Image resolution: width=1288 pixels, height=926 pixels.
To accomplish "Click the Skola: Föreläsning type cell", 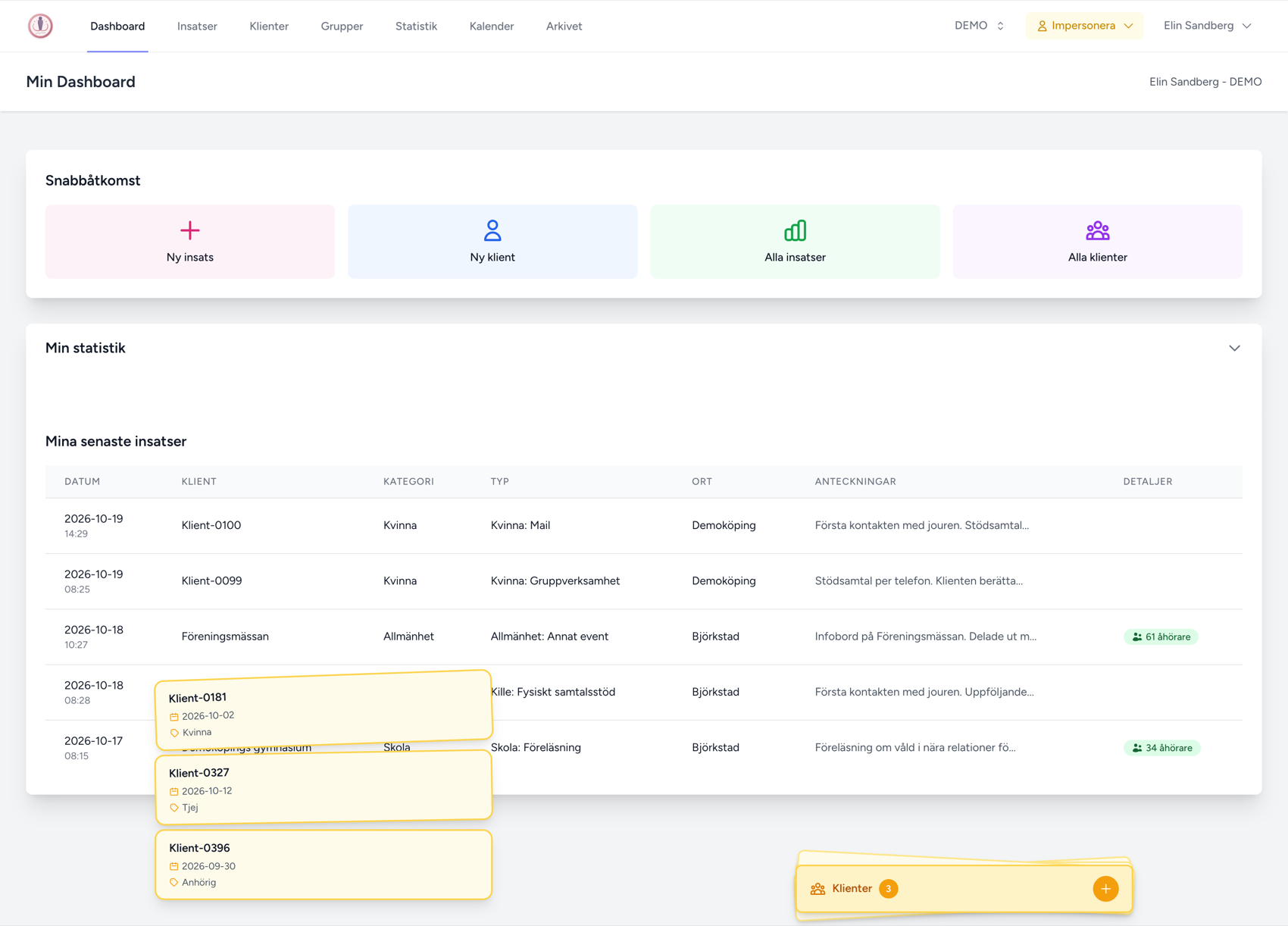I will point(536,748).
